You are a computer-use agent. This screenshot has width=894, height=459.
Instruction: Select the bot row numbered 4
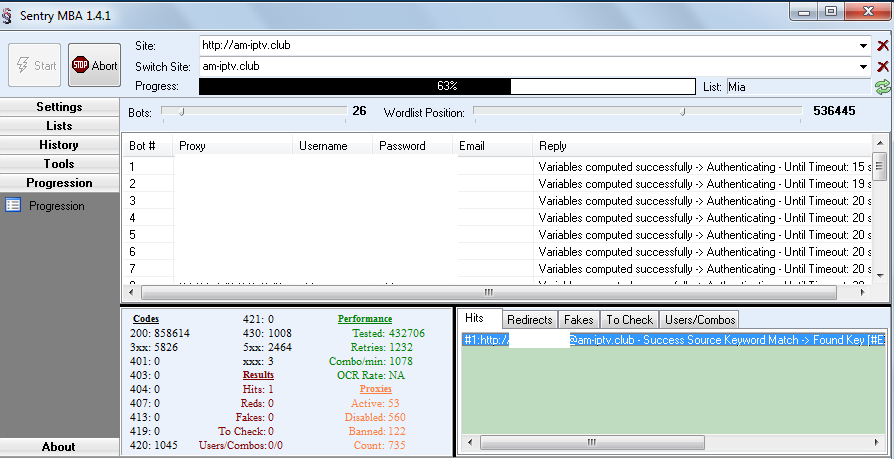coord(497,217)
